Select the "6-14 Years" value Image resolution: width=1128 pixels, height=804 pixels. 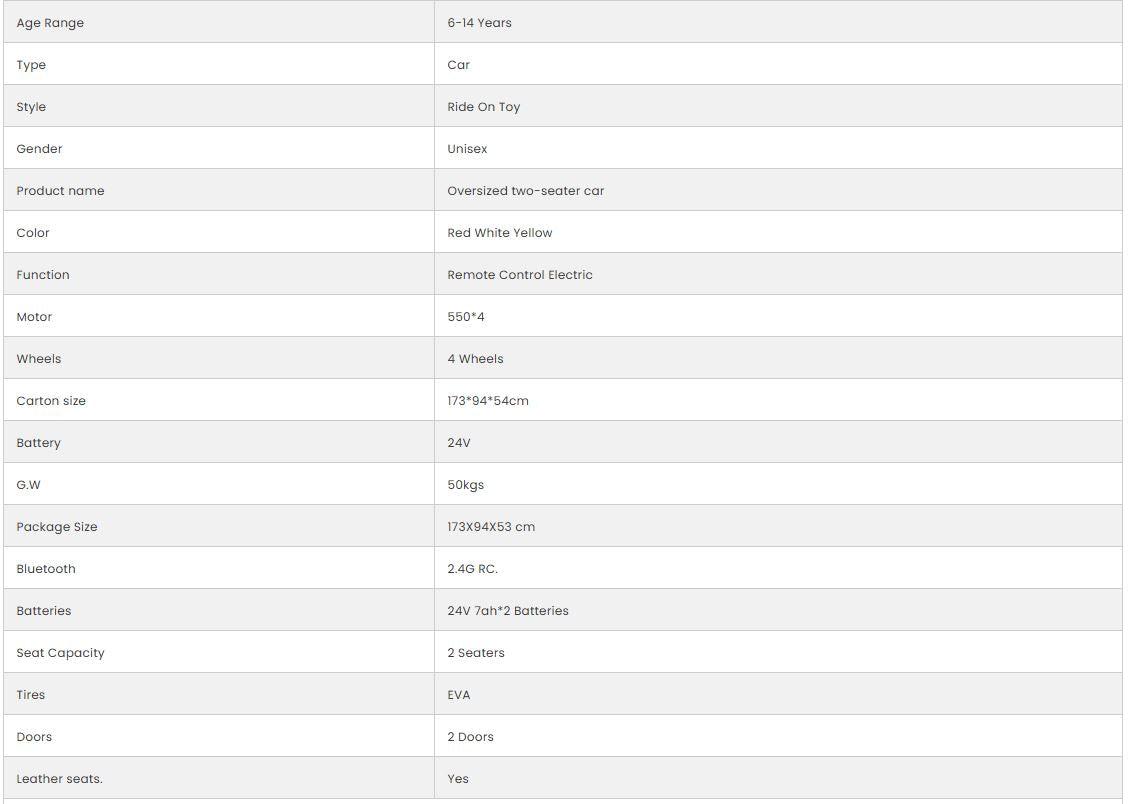479,23
